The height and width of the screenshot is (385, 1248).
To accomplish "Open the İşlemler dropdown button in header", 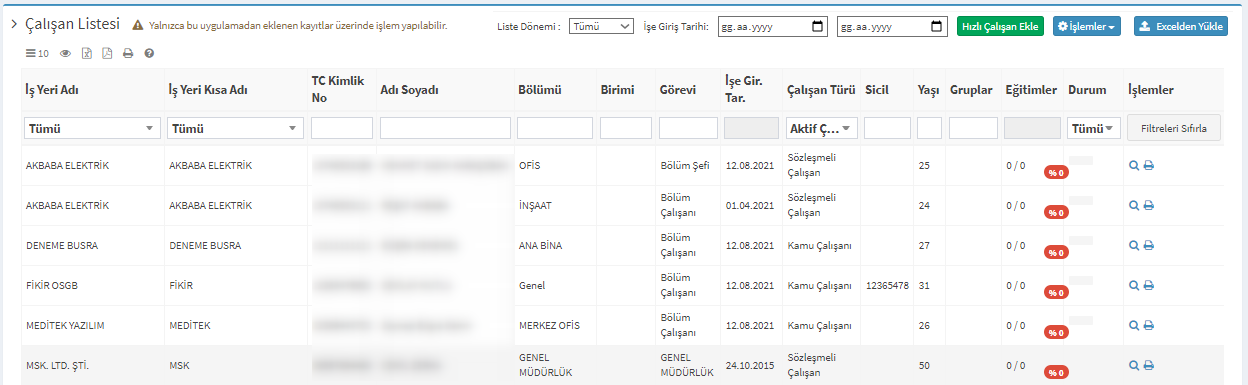I will 1087,27.
